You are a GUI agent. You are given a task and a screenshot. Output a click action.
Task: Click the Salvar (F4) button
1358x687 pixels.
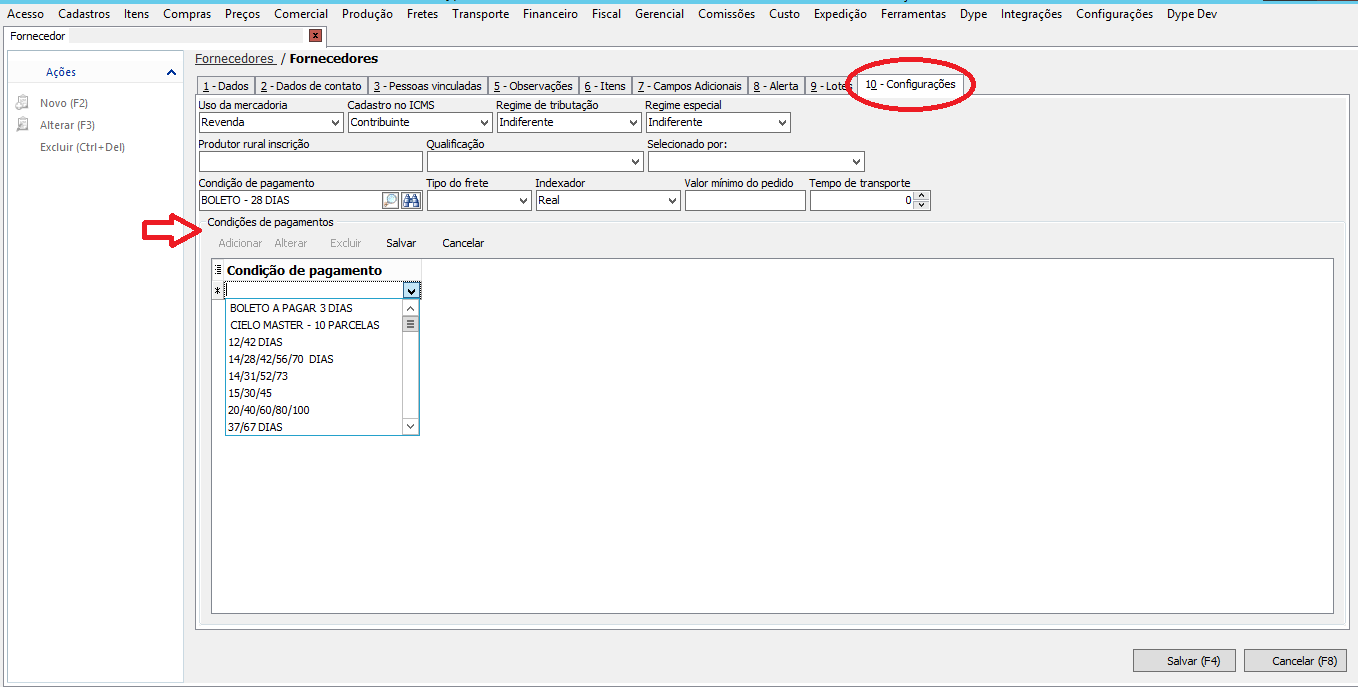pos(1184,661)
